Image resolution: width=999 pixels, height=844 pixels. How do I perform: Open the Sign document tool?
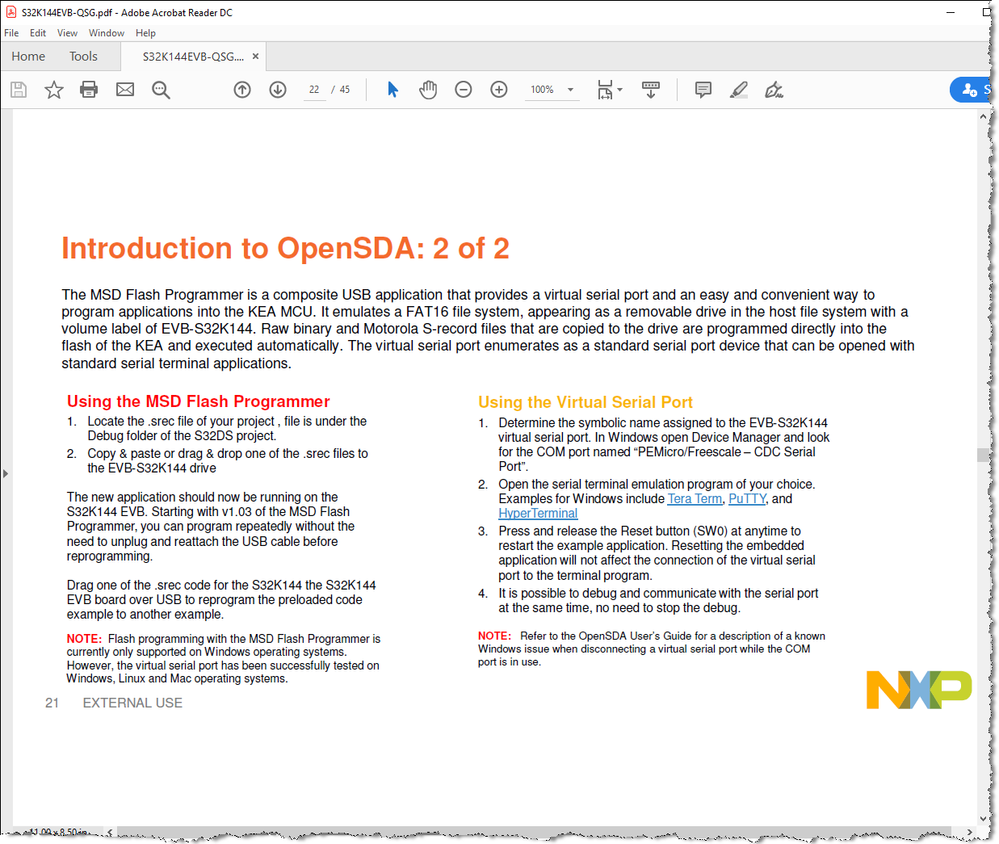point(774,90)
